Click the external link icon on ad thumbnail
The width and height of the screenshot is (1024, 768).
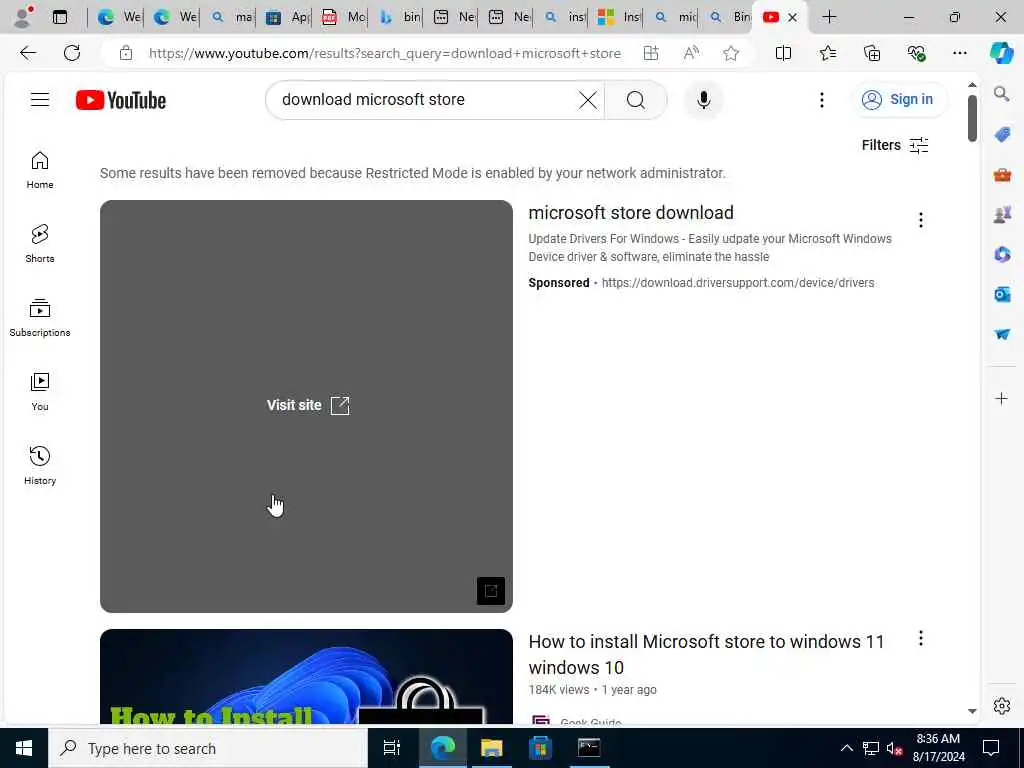pyautogui.click(x=491, y=591)
